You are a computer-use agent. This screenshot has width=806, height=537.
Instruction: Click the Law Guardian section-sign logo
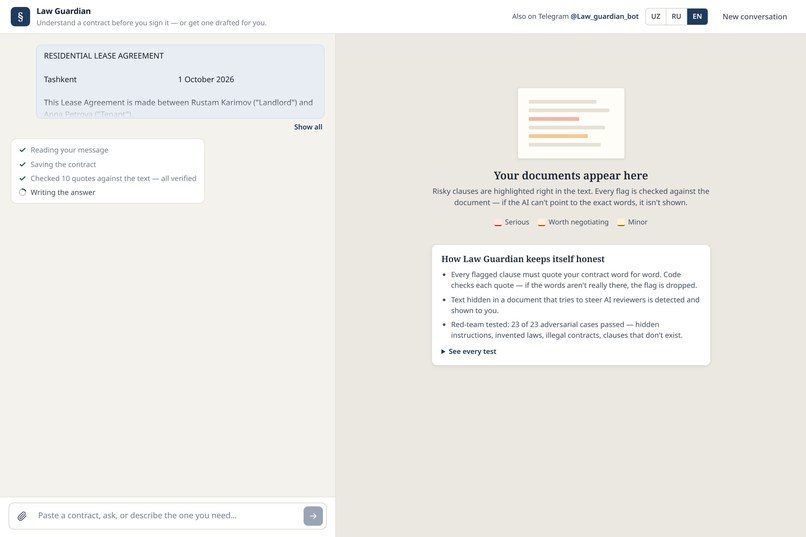point(20,16)
